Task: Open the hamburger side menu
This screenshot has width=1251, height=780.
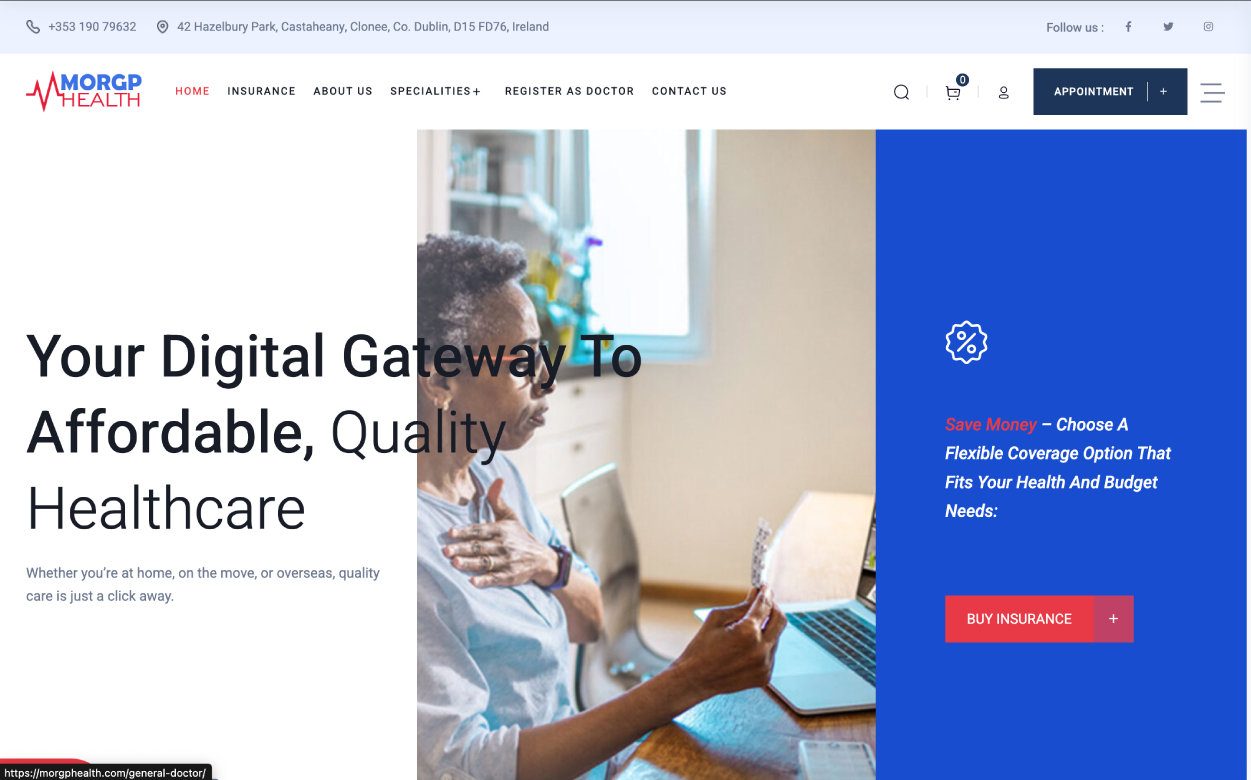Action: coord(1212,92)
